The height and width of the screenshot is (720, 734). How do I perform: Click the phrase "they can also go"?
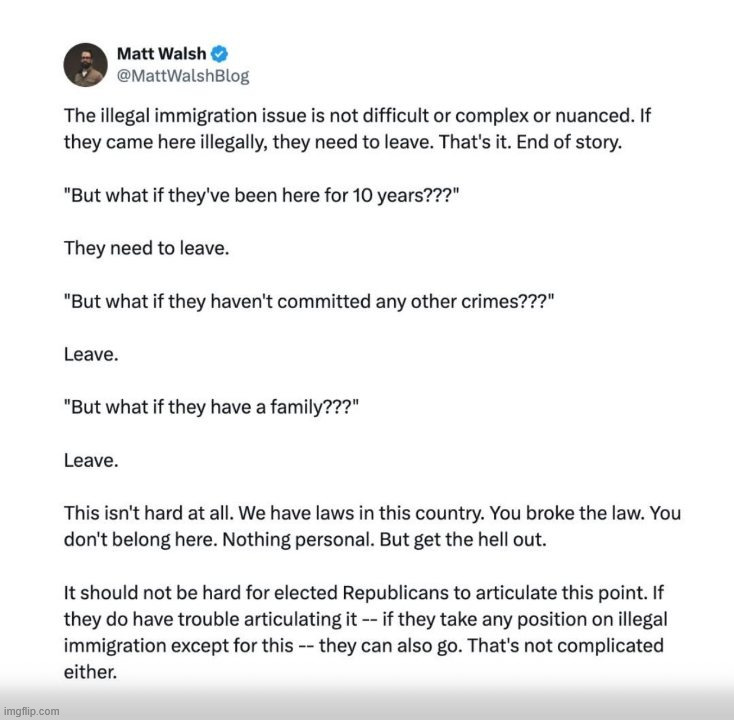(x=423, y=646)
